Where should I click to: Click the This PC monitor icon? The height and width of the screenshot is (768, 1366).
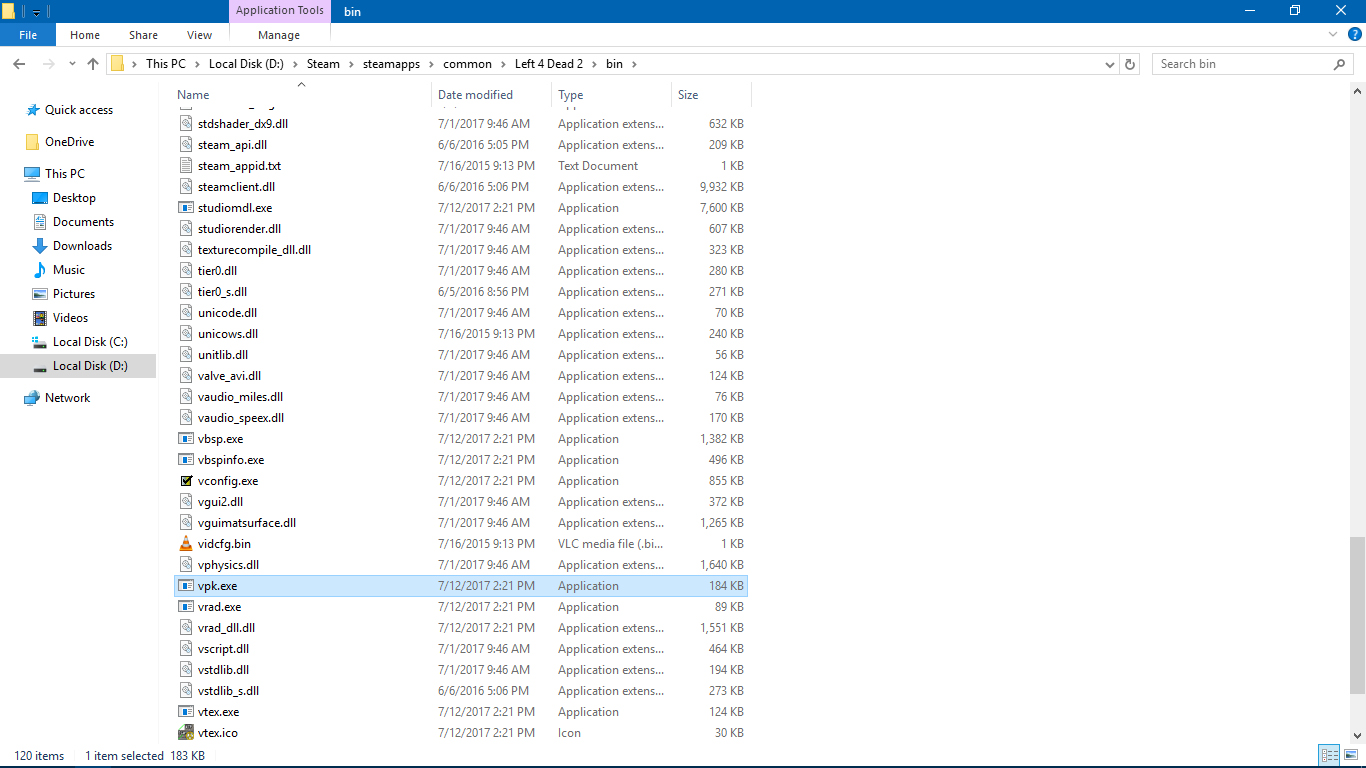pos(33,174)
